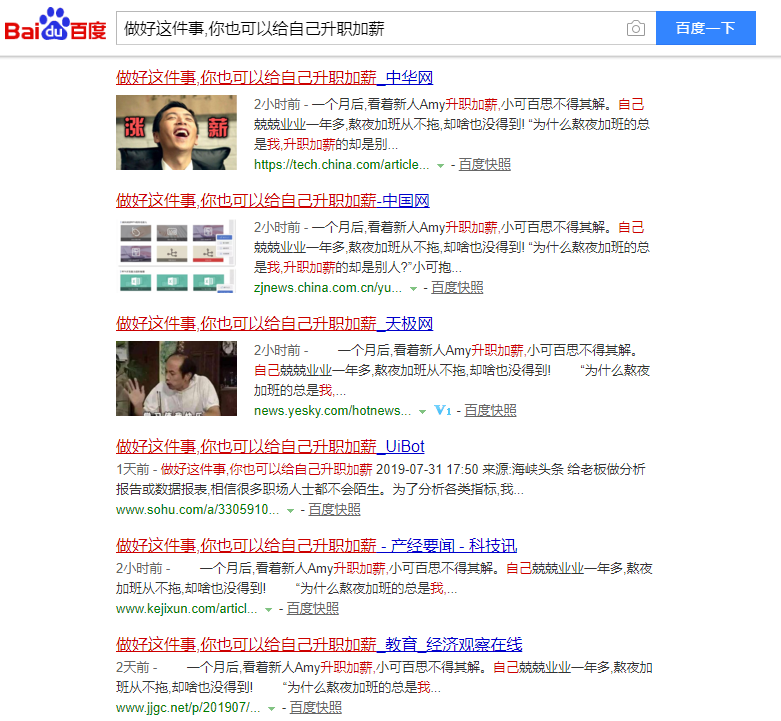Image resolution: width=781 pixels, height=721 pixels.
Task: Expand the dropdown arrow next to news.yesky.com URL
Action: [422, 412]
